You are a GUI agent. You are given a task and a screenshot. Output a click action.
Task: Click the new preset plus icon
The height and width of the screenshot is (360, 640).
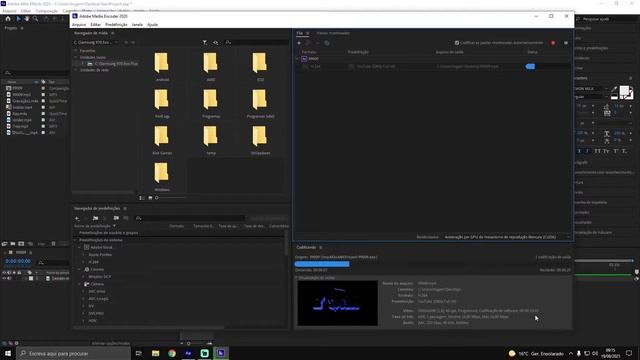(x=77, y=218)
